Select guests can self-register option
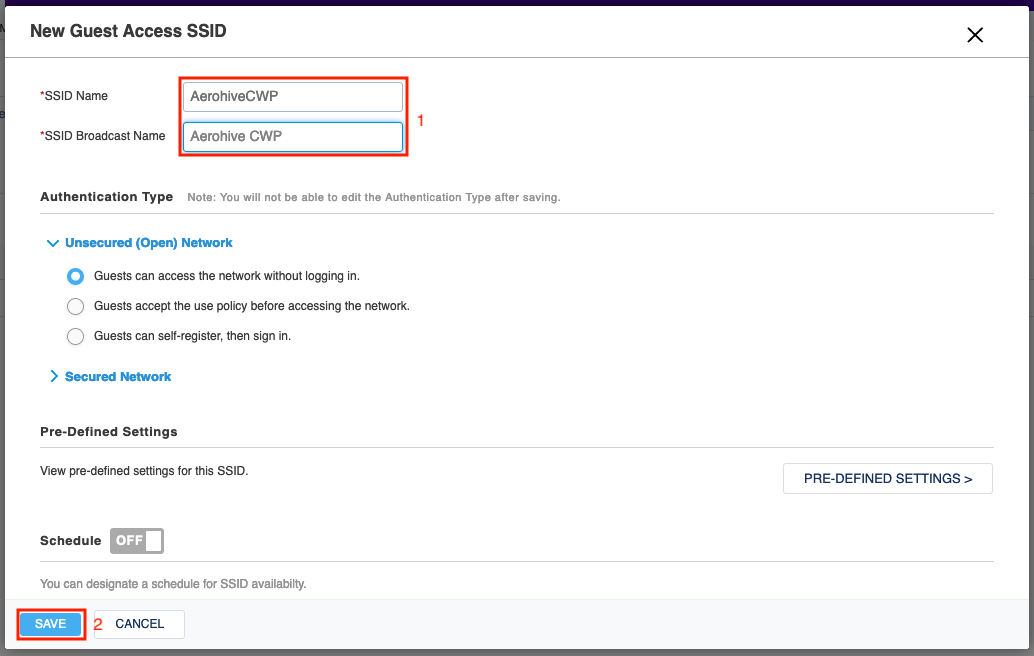Screen dimensions: 1034x656 pyautogui.click(x=75, y=336)
